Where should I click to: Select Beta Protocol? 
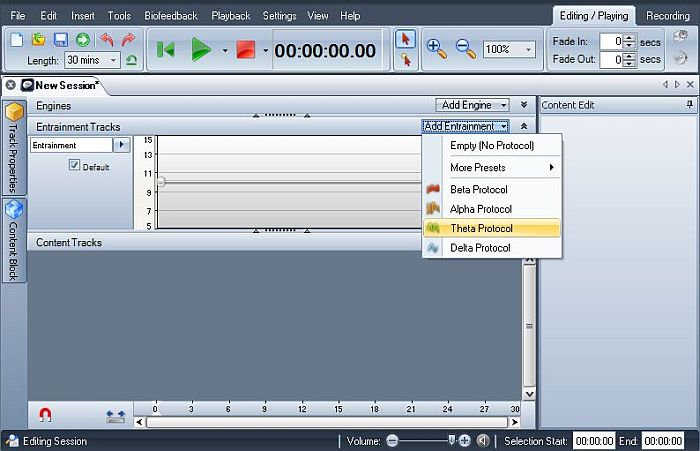(x=492, y=189)
